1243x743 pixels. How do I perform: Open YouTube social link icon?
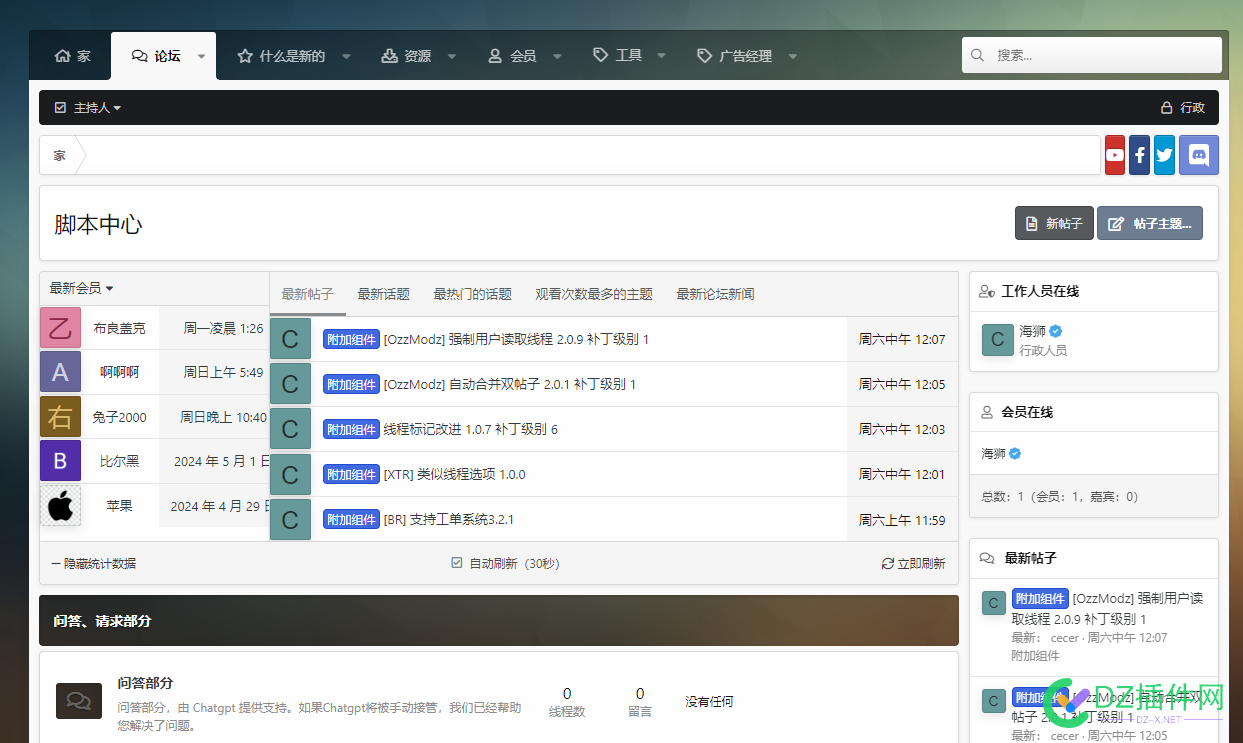pyautogui.click(x=1114, y=155)
